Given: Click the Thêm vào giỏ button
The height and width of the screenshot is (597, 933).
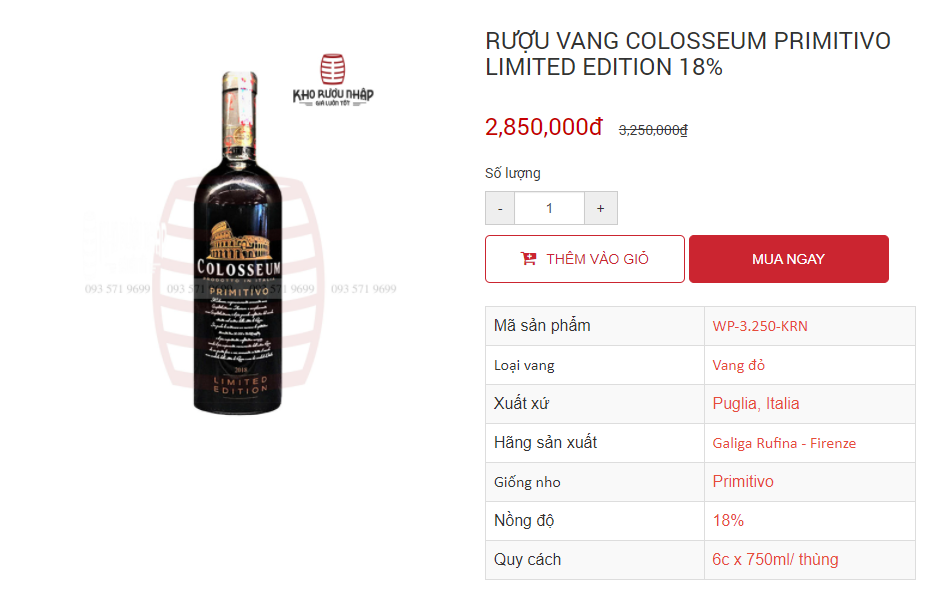Looking at the screenshot, I should tap(585, 259).
